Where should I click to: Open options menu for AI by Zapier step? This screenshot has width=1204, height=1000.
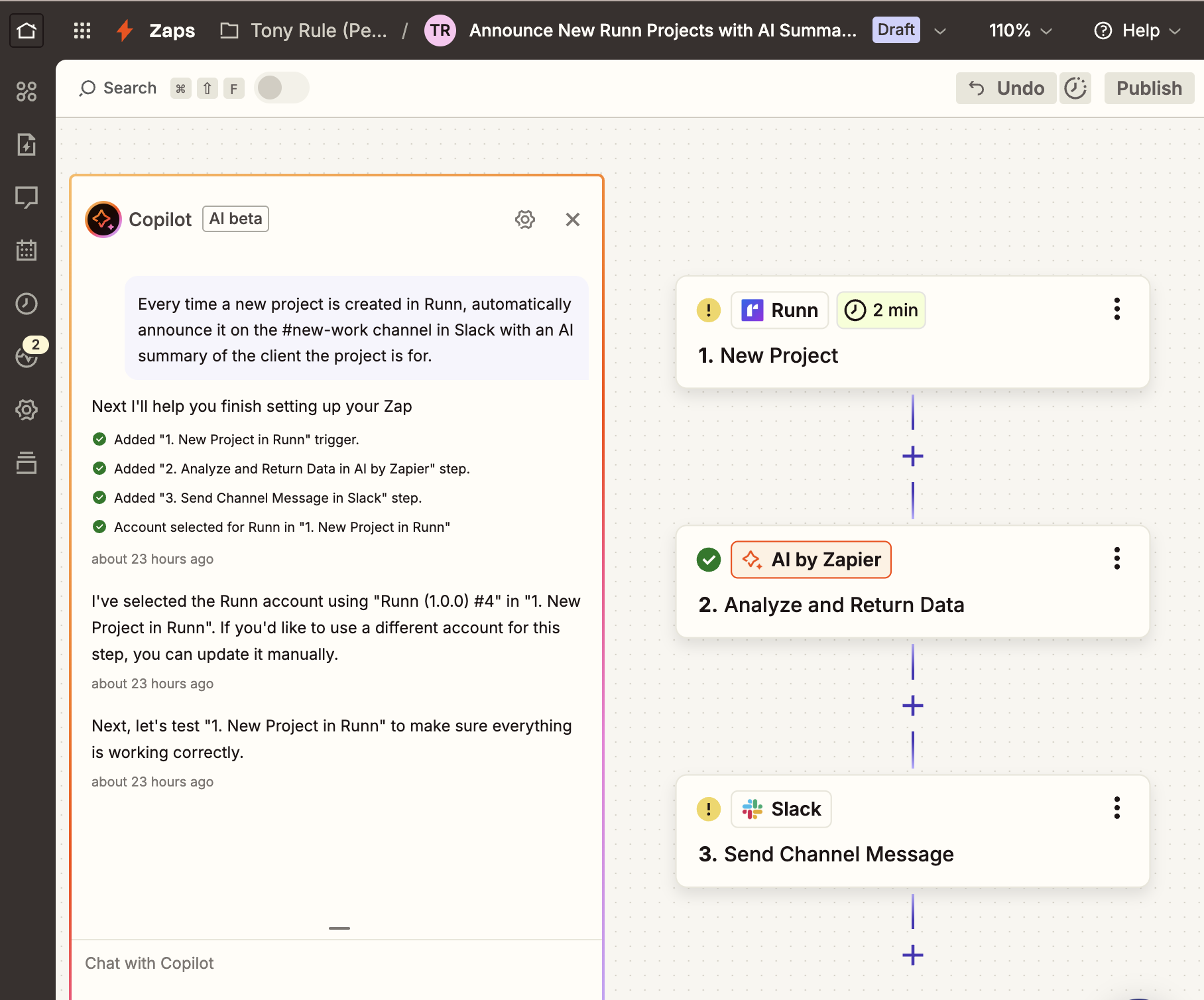1117,558
